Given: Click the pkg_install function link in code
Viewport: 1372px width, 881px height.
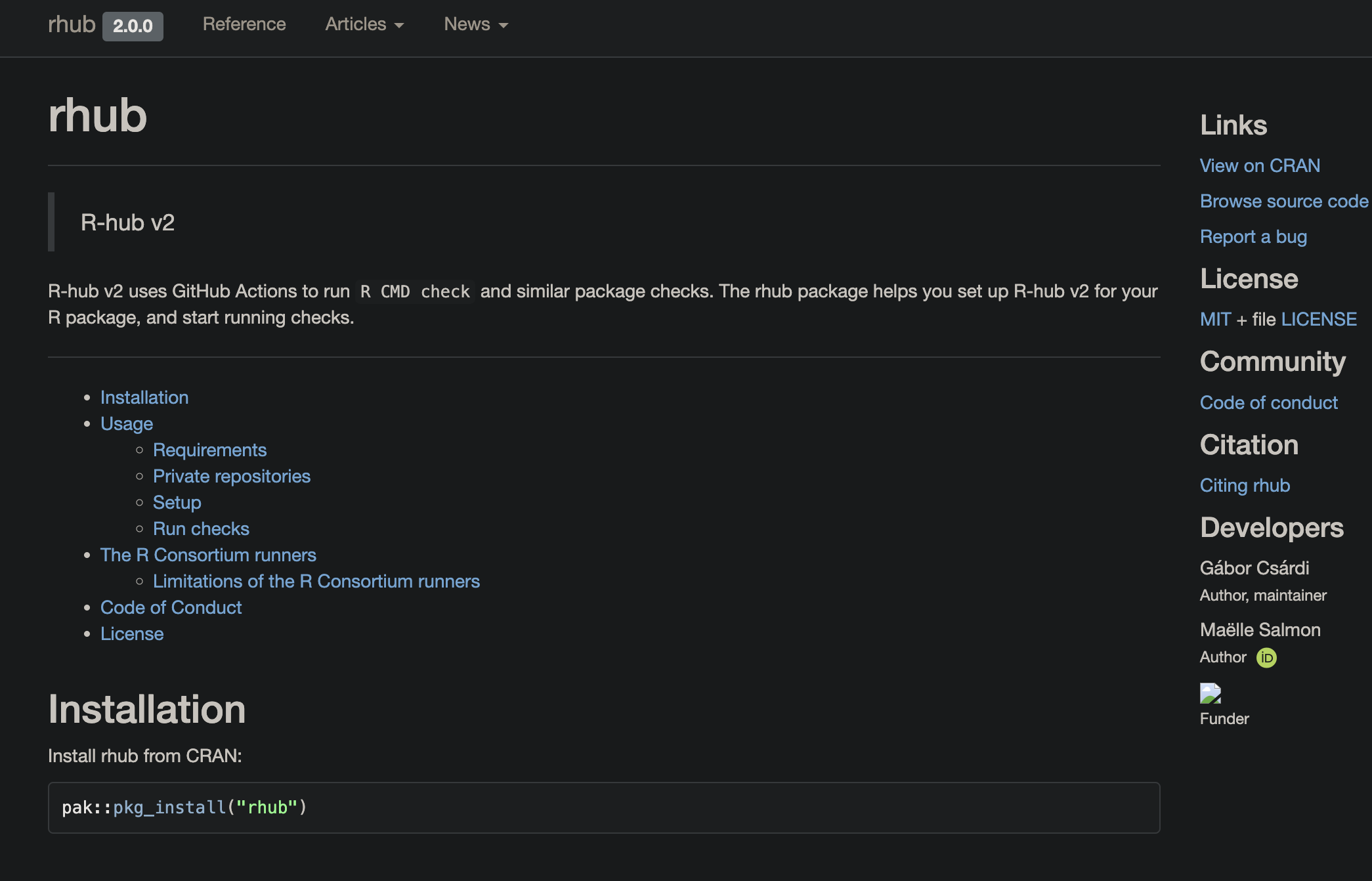Looking at the screenshot, I should point(169,807).
